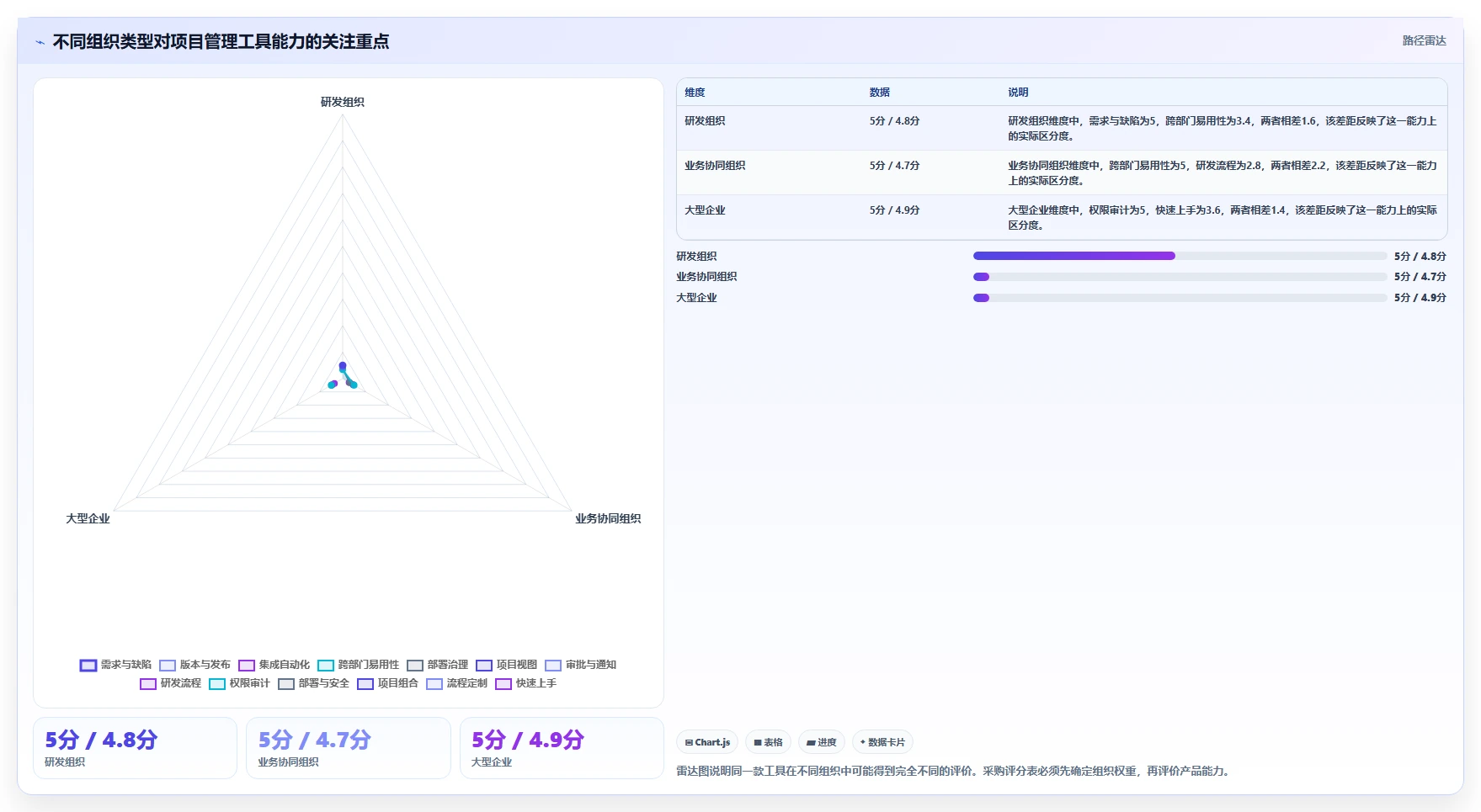Image resolution: width=1481 pixels, height=812 pixels.
Task: Click the footer note starting 雷达图说明
Action: 955,771
